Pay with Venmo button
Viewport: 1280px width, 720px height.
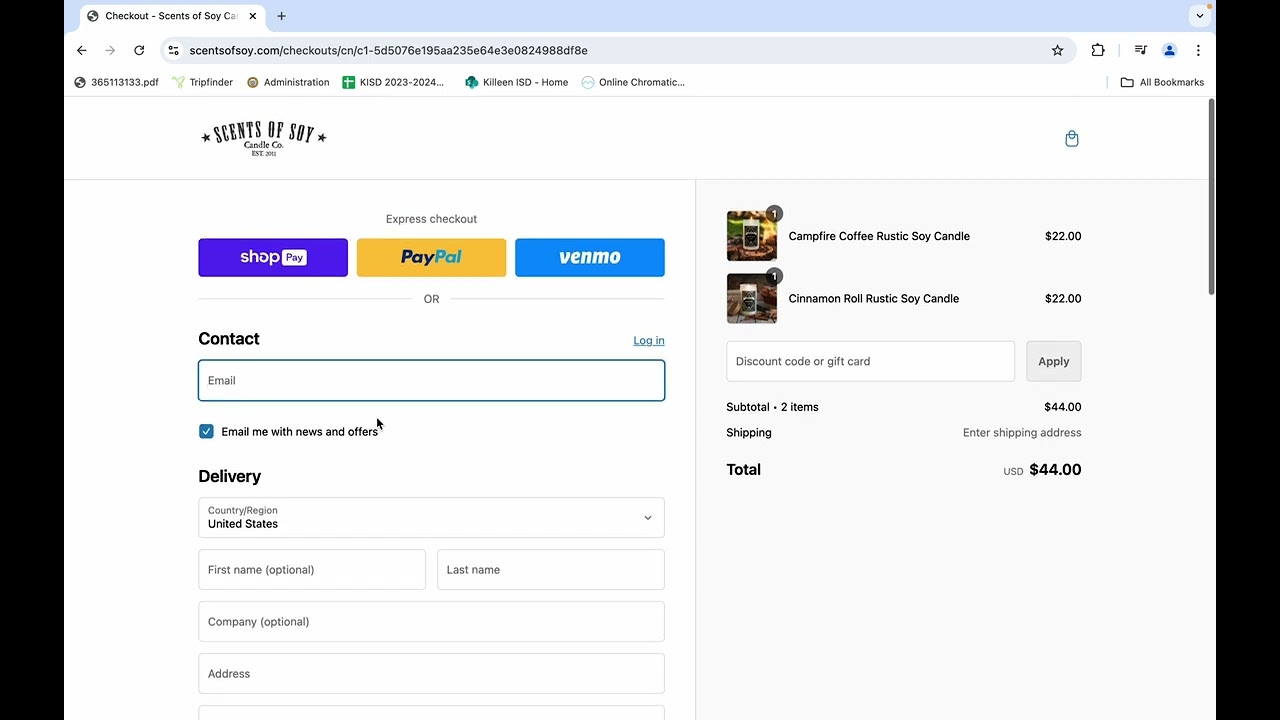click(x=590, y=257)
